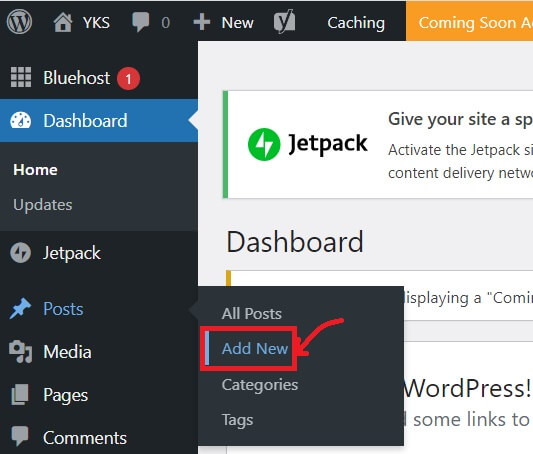
Task: Open the YKS site name link
Action: pos(96,23)
